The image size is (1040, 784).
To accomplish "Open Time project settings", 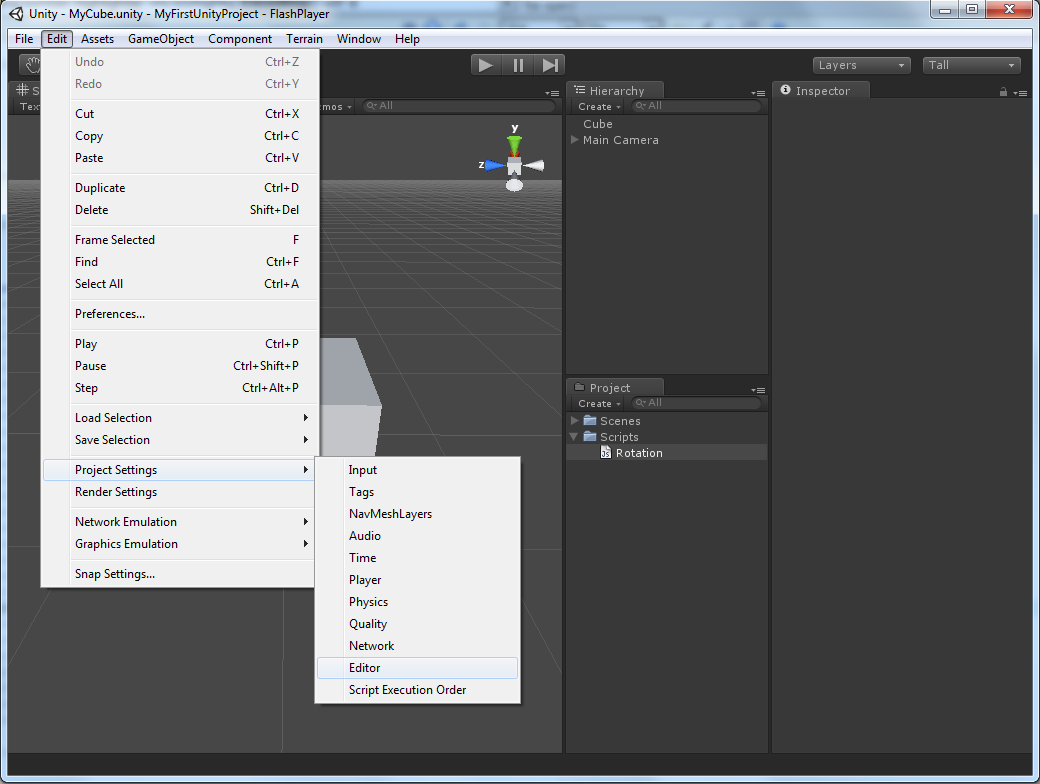I will (x=417, y=558).
